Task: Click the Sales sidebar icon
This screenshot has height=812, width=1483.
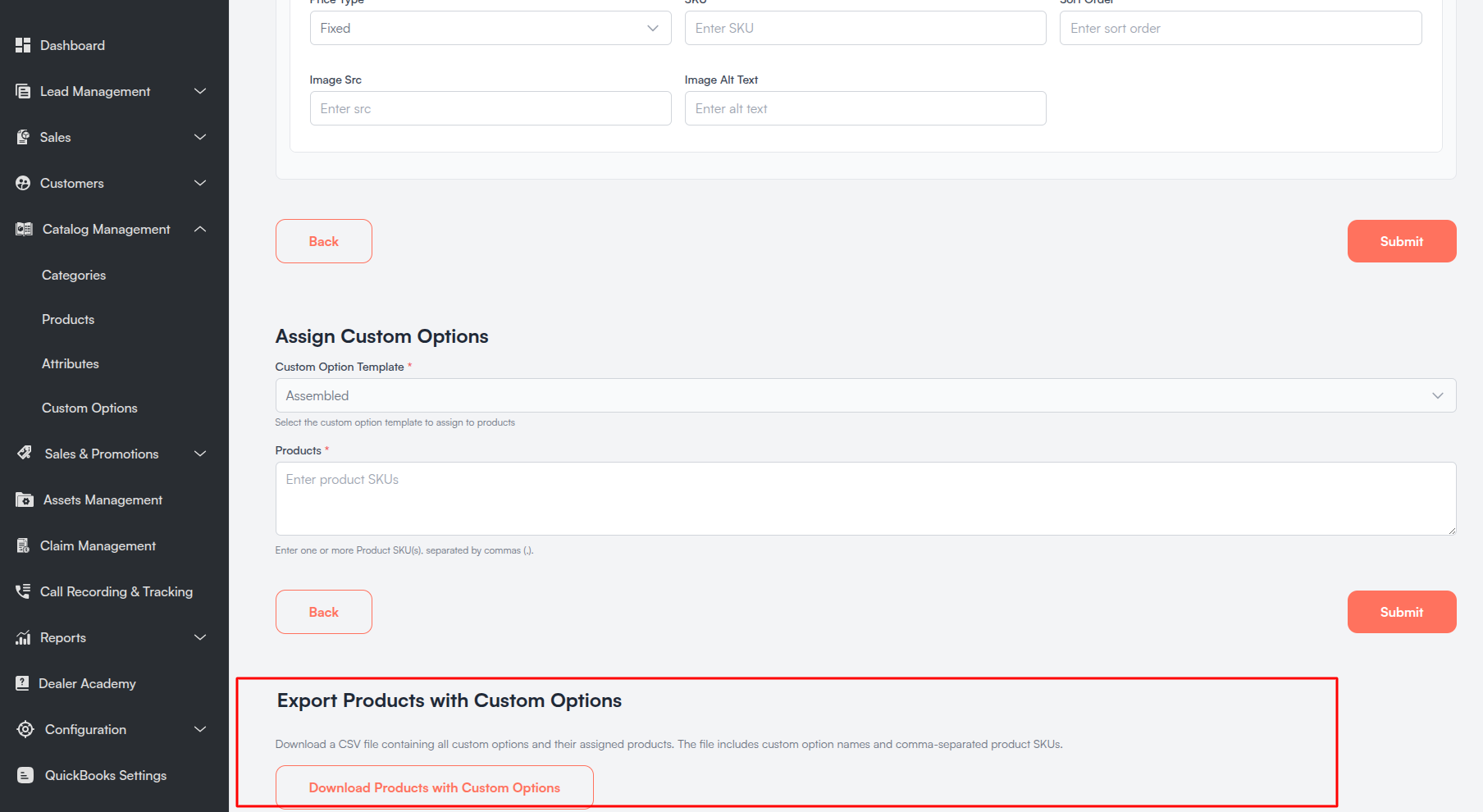Action: tap(23, 137)
